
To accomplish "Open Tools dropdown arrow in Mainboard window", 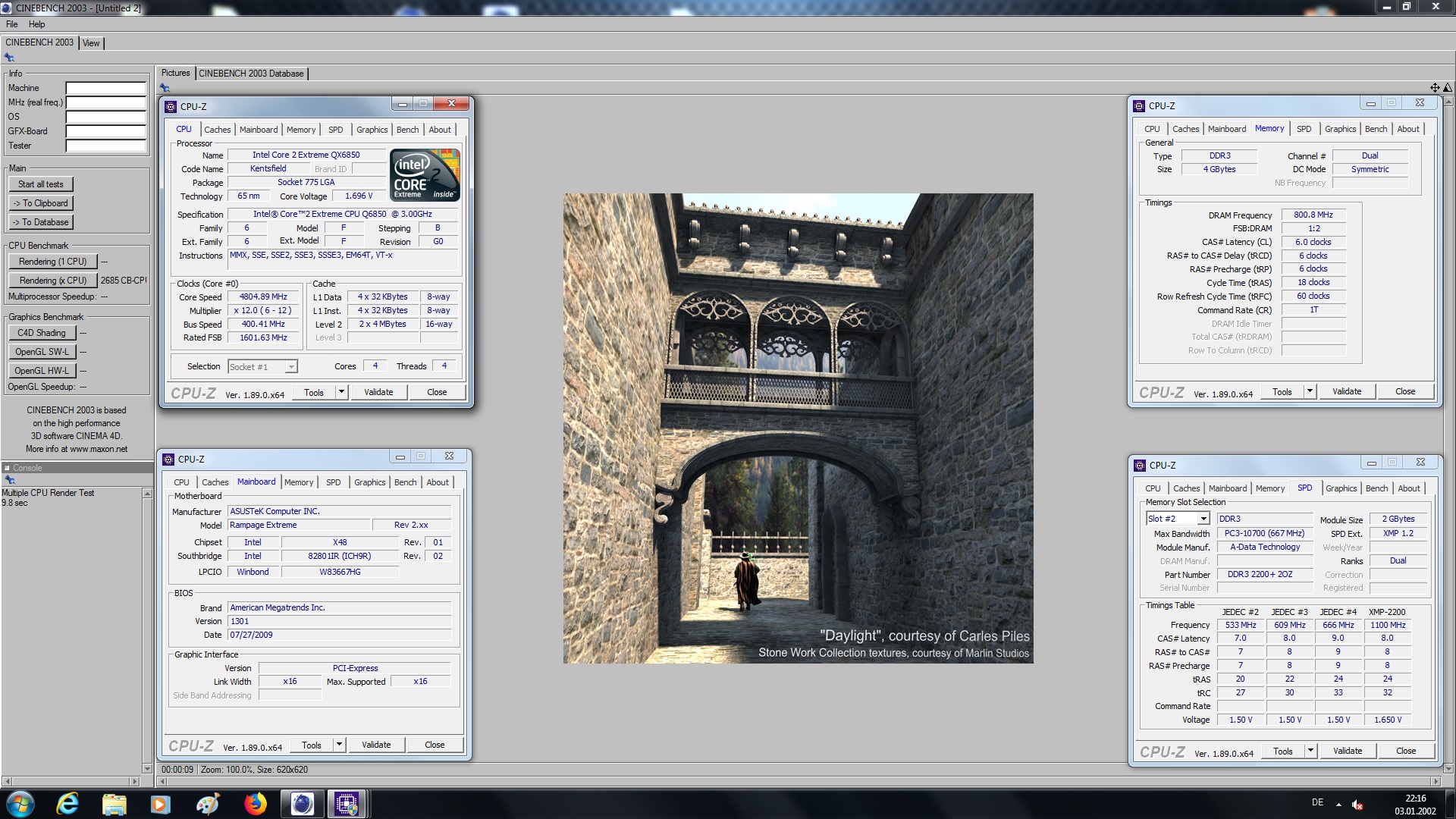I will click(339, 745).
